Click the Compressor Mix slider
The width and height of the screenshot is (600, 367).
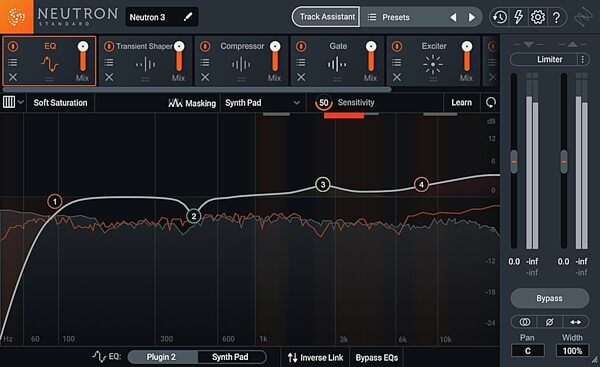point(275,57)
